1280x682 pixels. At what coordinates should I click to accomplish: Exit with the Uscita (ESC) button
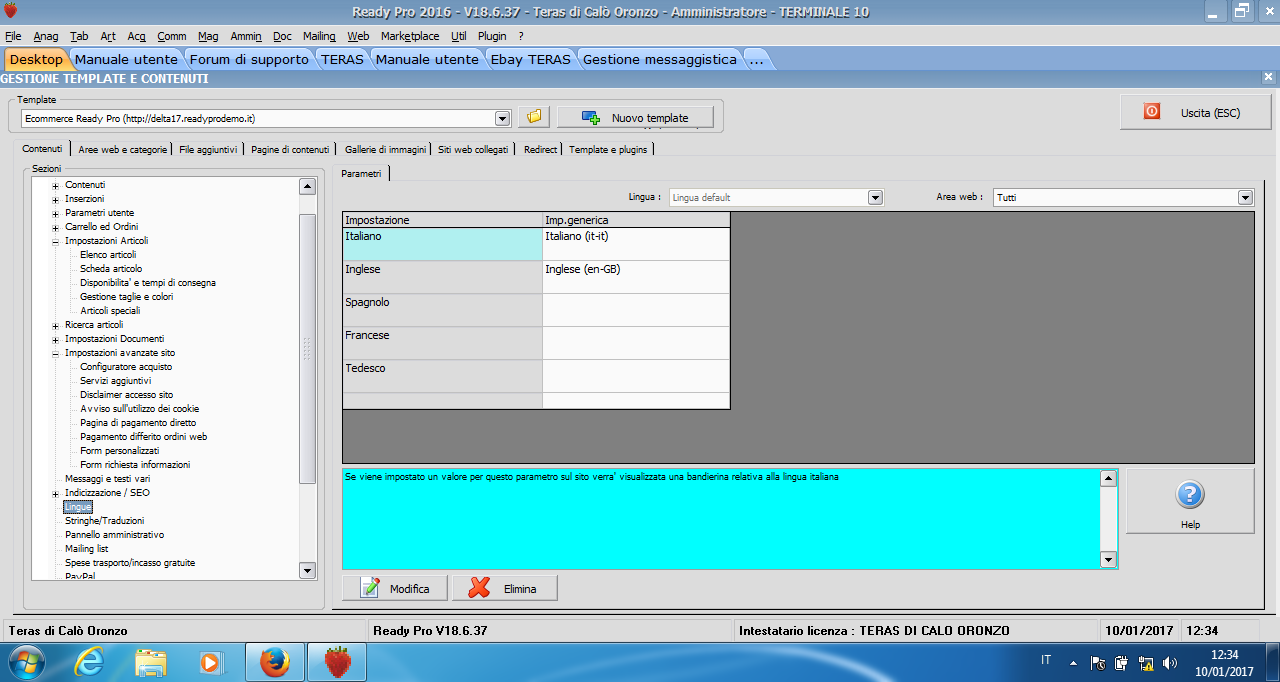coord(1195,112)
